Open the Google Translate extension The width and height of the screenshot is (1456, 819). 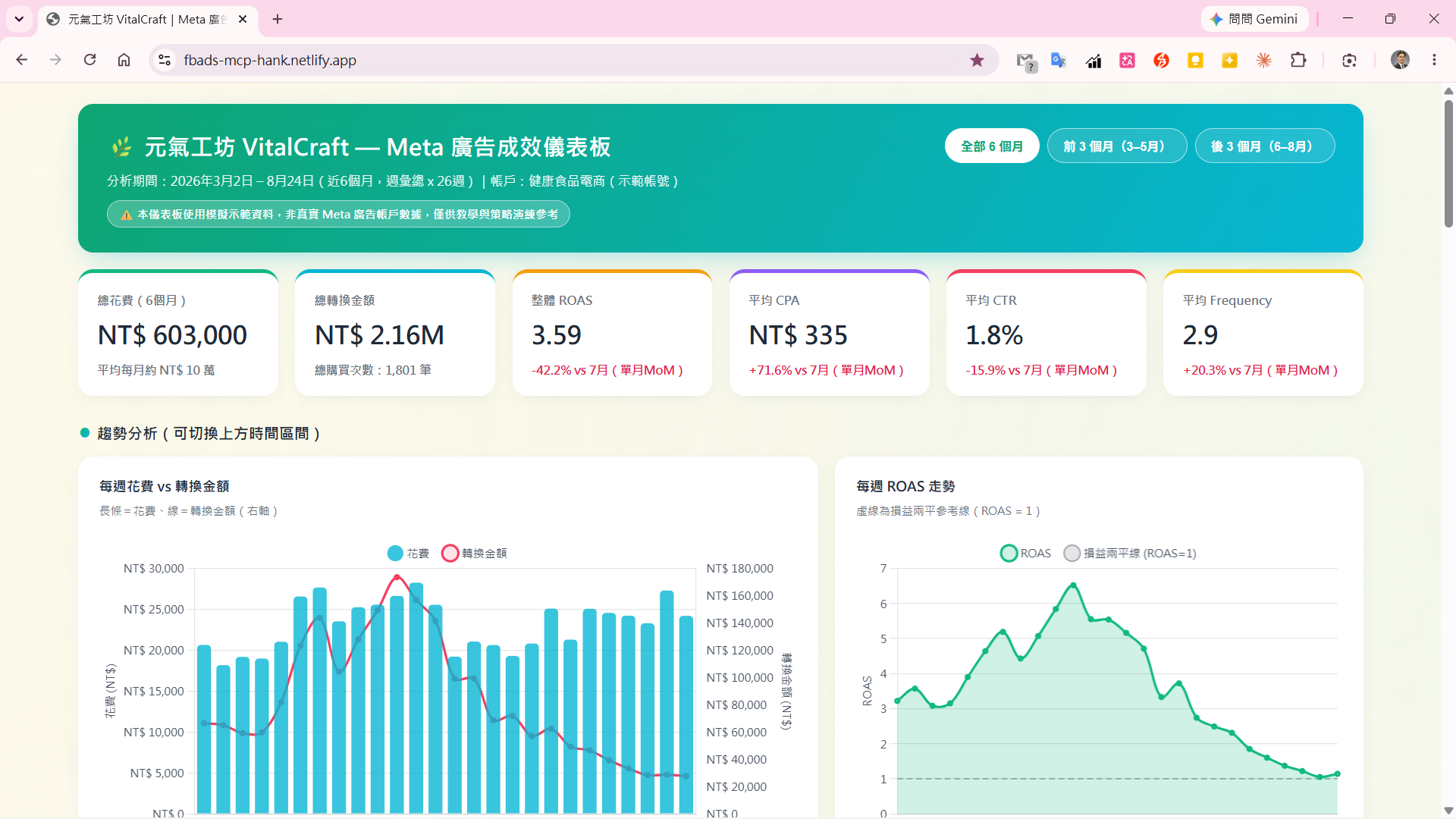[x=1059, y=60]
